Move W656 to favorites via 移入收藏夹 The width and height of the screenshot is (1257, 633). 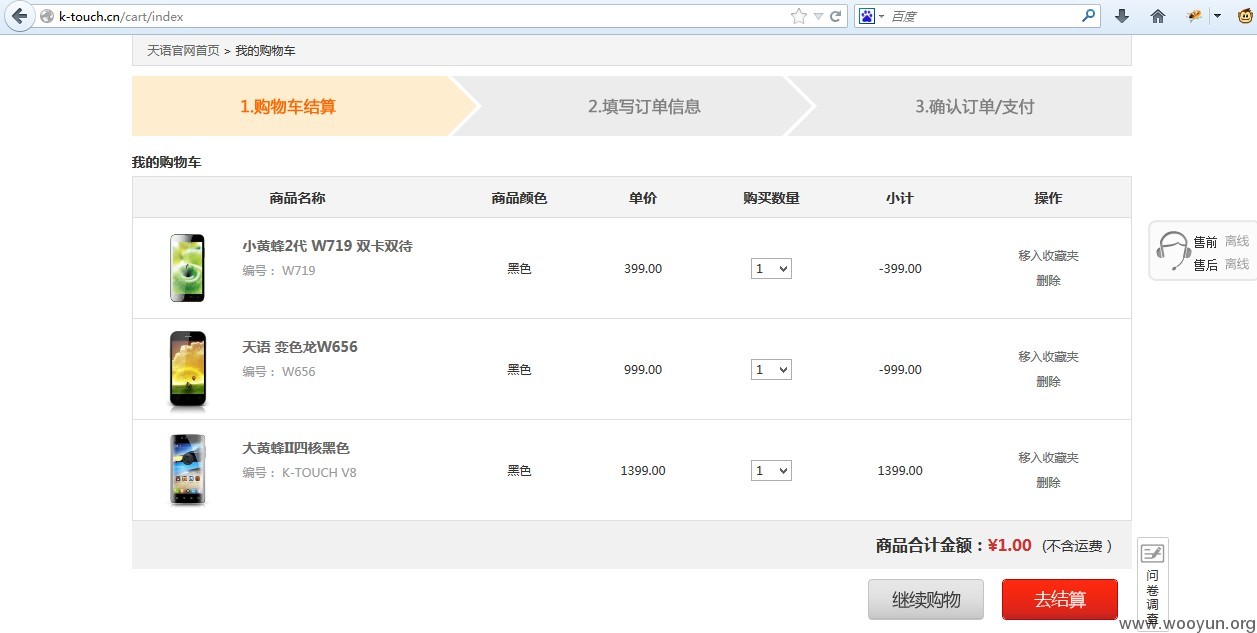1048,356
